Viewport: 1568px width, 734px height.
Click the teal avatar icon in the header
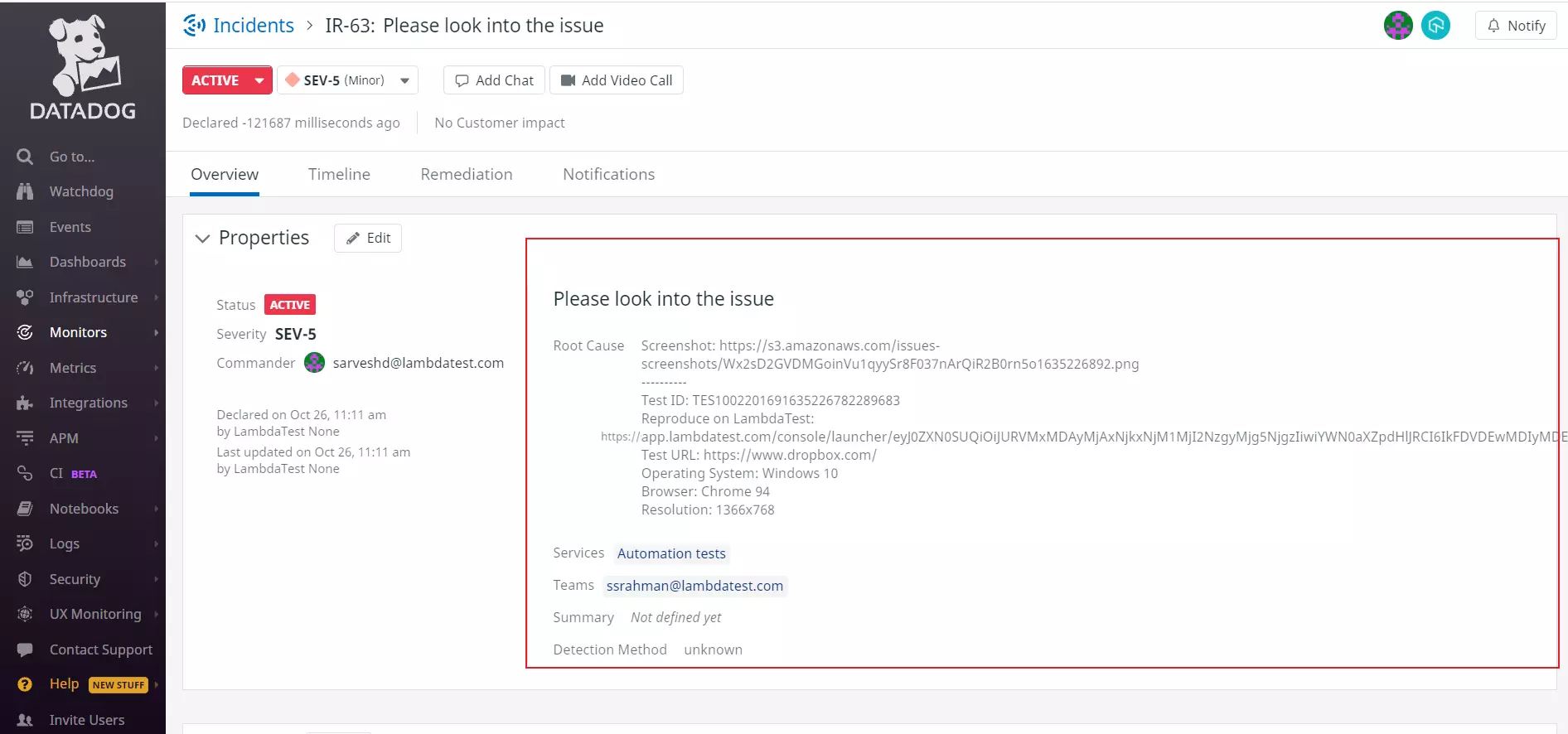tap(1435, 26)
